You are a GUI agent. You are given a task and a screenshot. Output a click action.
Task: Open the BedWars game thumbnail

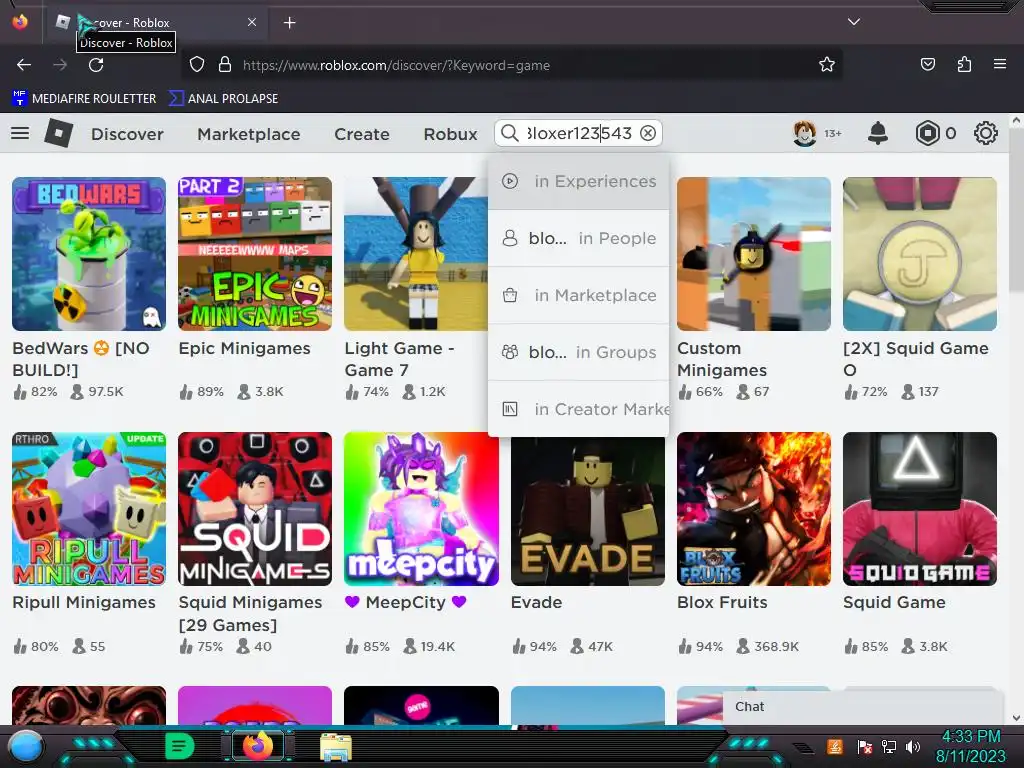(x=89, y=254)
